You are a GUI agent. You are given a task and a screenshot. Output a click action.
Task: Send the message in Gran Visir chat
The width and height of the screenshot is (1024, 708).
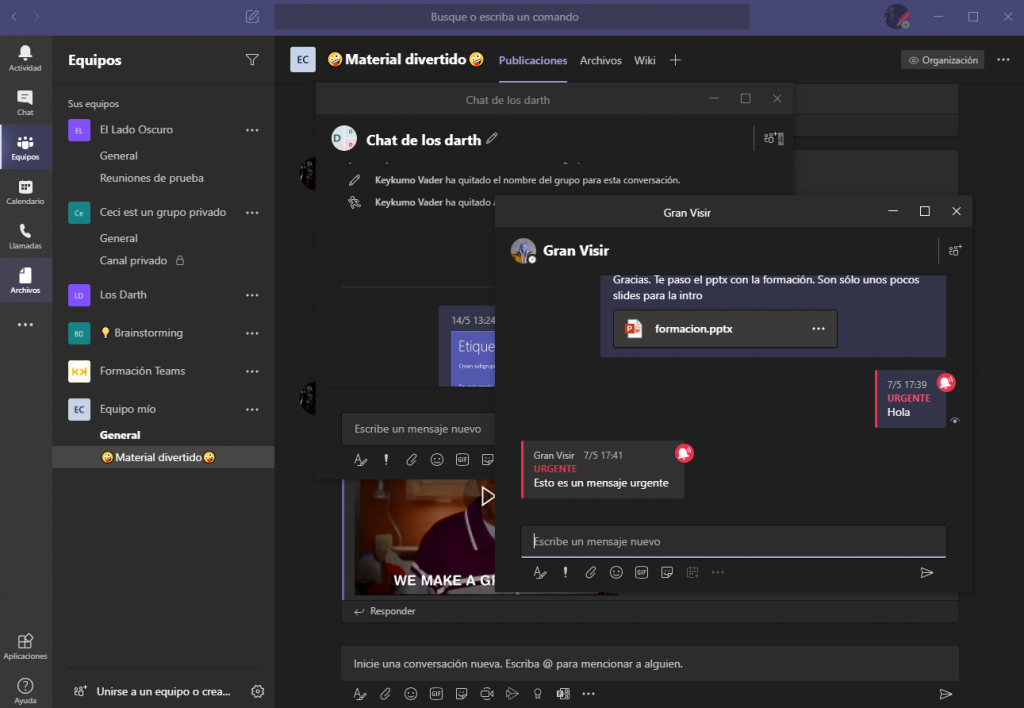tap(926, 572)
